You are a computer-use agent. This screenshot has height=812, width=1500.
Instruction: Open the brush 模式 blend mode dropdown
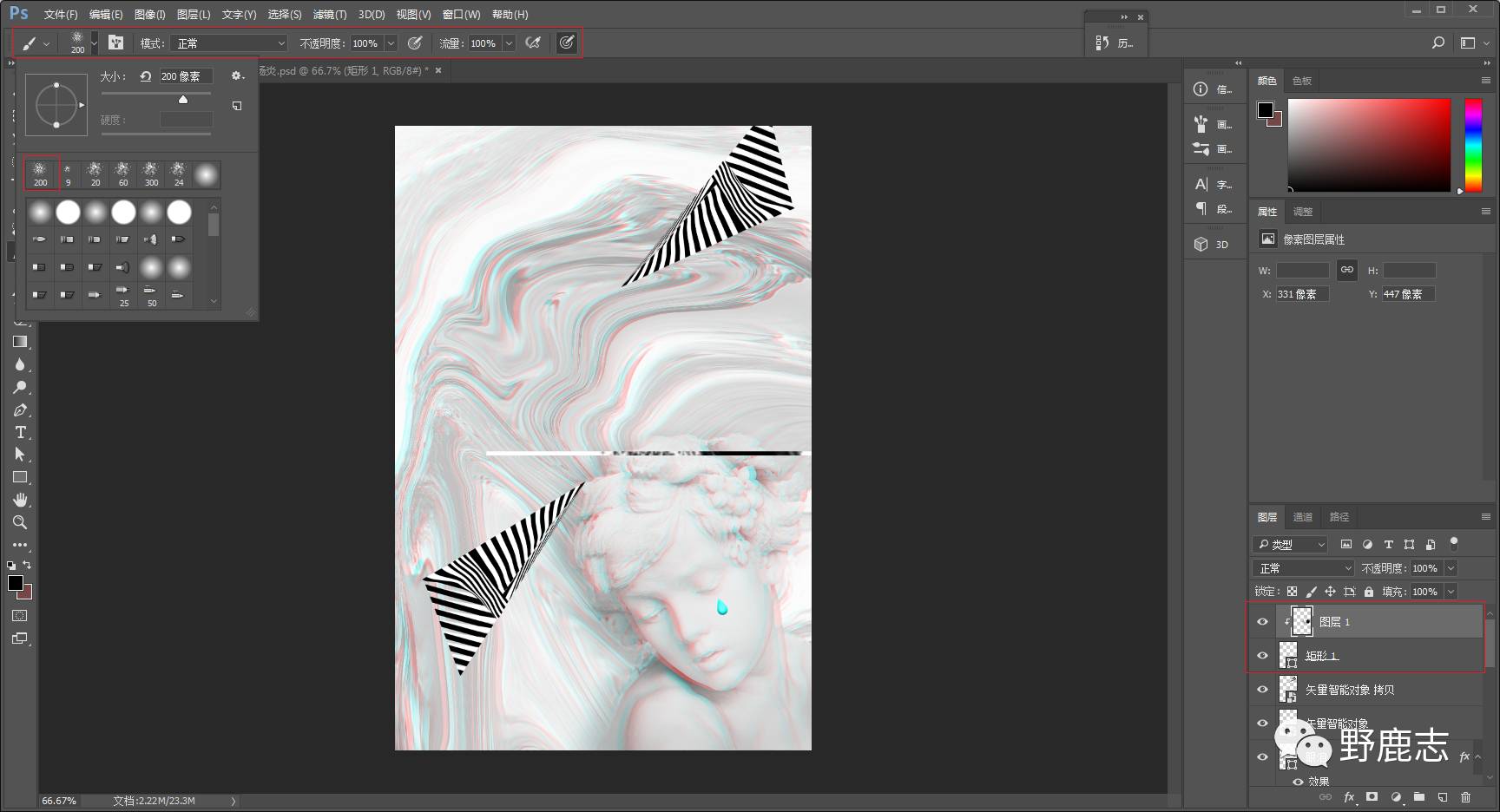point(230,43)
